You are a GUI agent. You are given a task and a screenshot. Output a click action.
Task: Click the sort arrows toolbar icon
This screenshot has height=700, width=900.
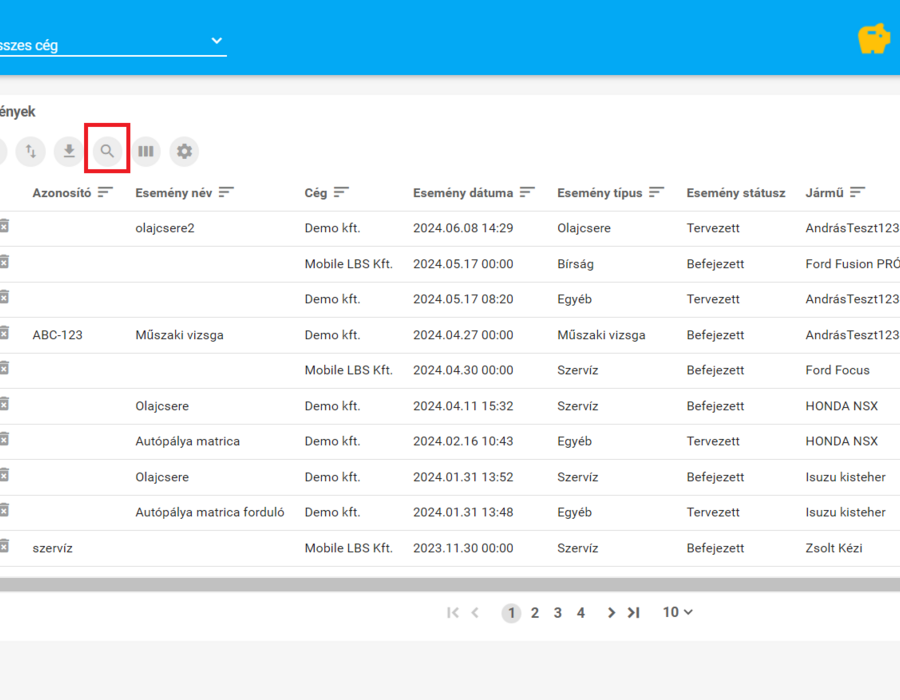pyautogui.click(x=30, y=151)
